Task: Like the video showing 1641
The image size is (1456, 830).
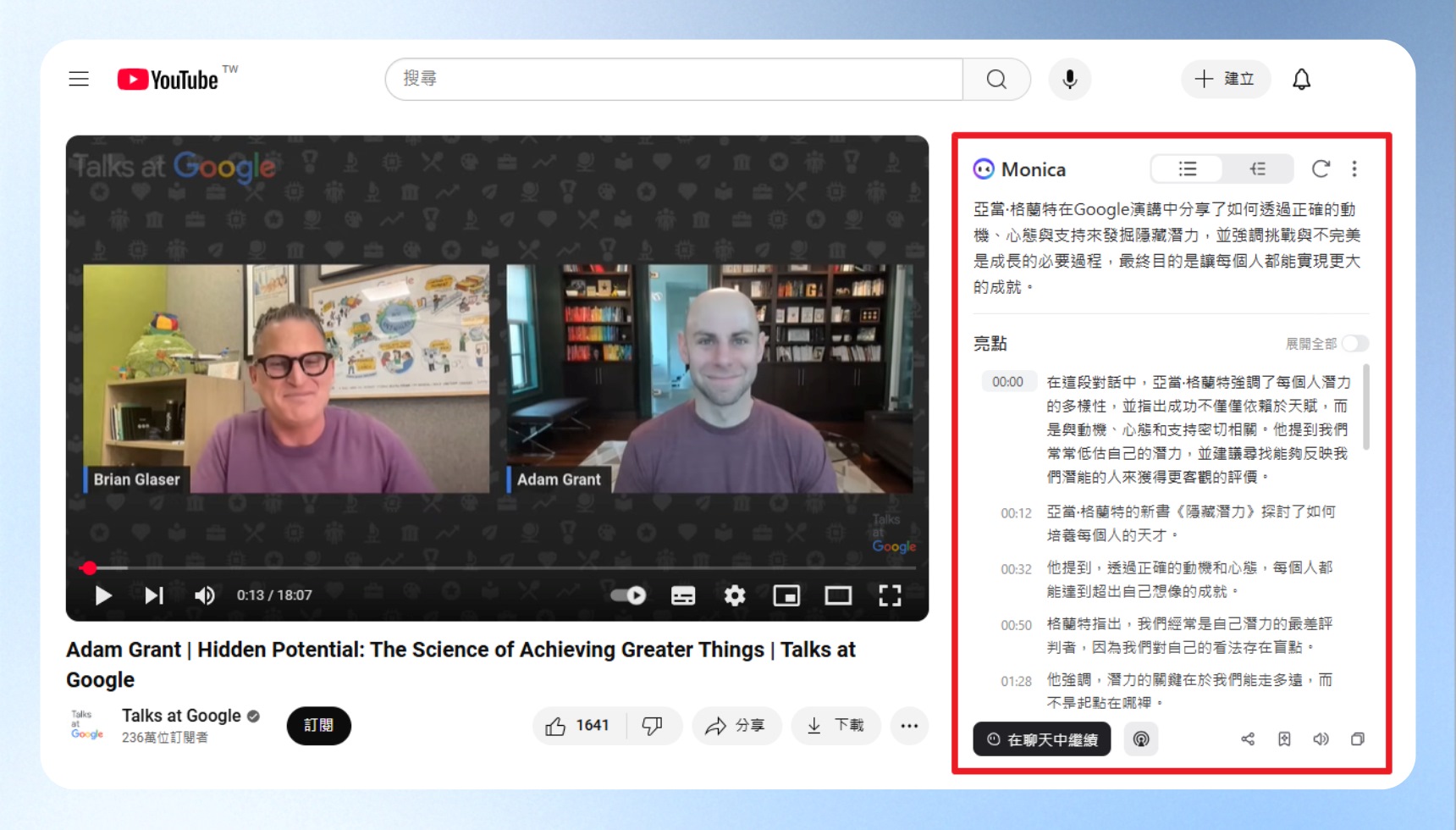Action: point(579,726)
